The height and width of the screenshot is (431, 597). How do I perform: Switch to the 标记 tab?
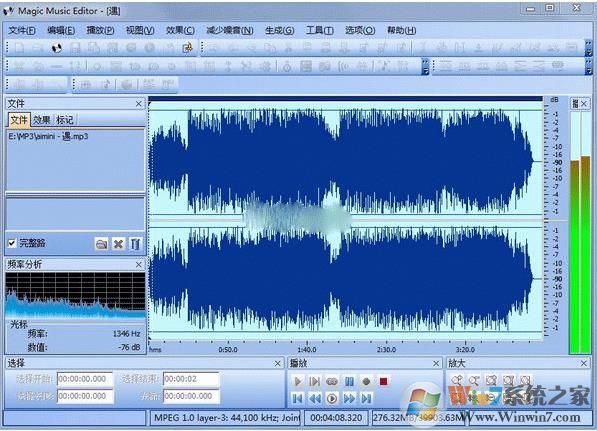pos(65,120)
